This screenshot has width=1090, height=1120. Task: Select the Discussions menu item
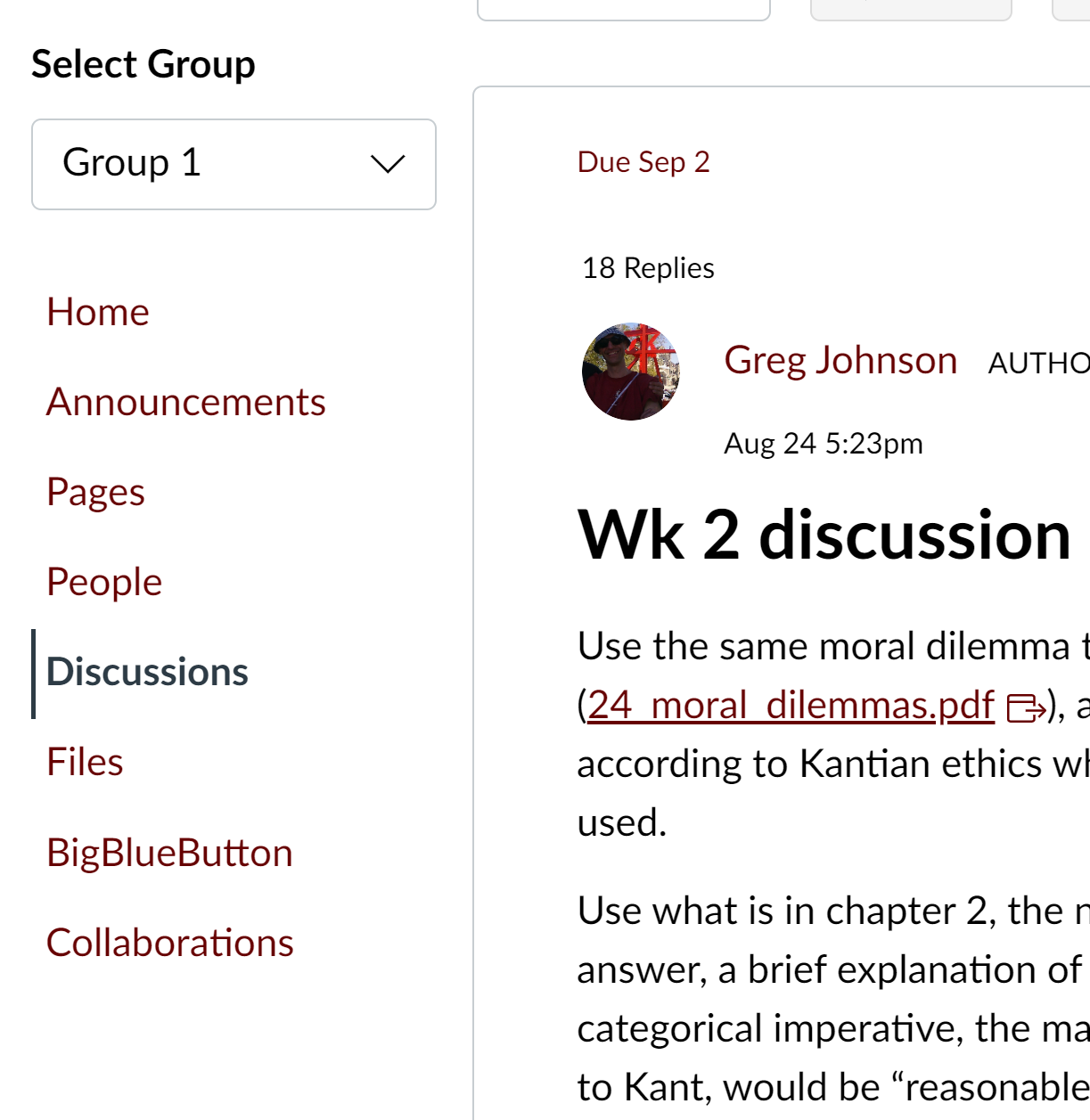point(147,672)
